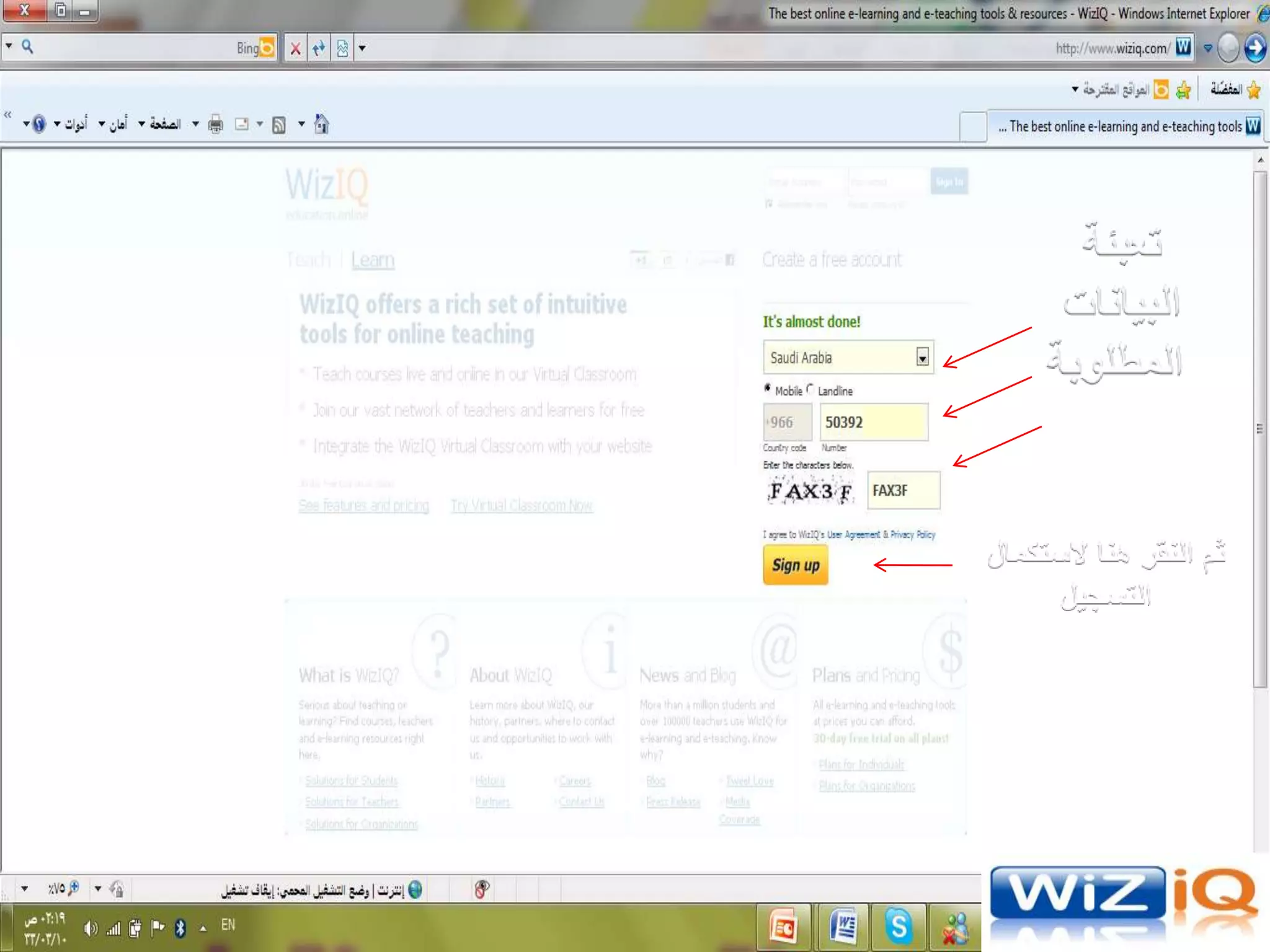Image resolution: width=1270 pixels, height=952 pixels.
Task: Switch to the Learn tab
Action: click(x=373, y=260)
